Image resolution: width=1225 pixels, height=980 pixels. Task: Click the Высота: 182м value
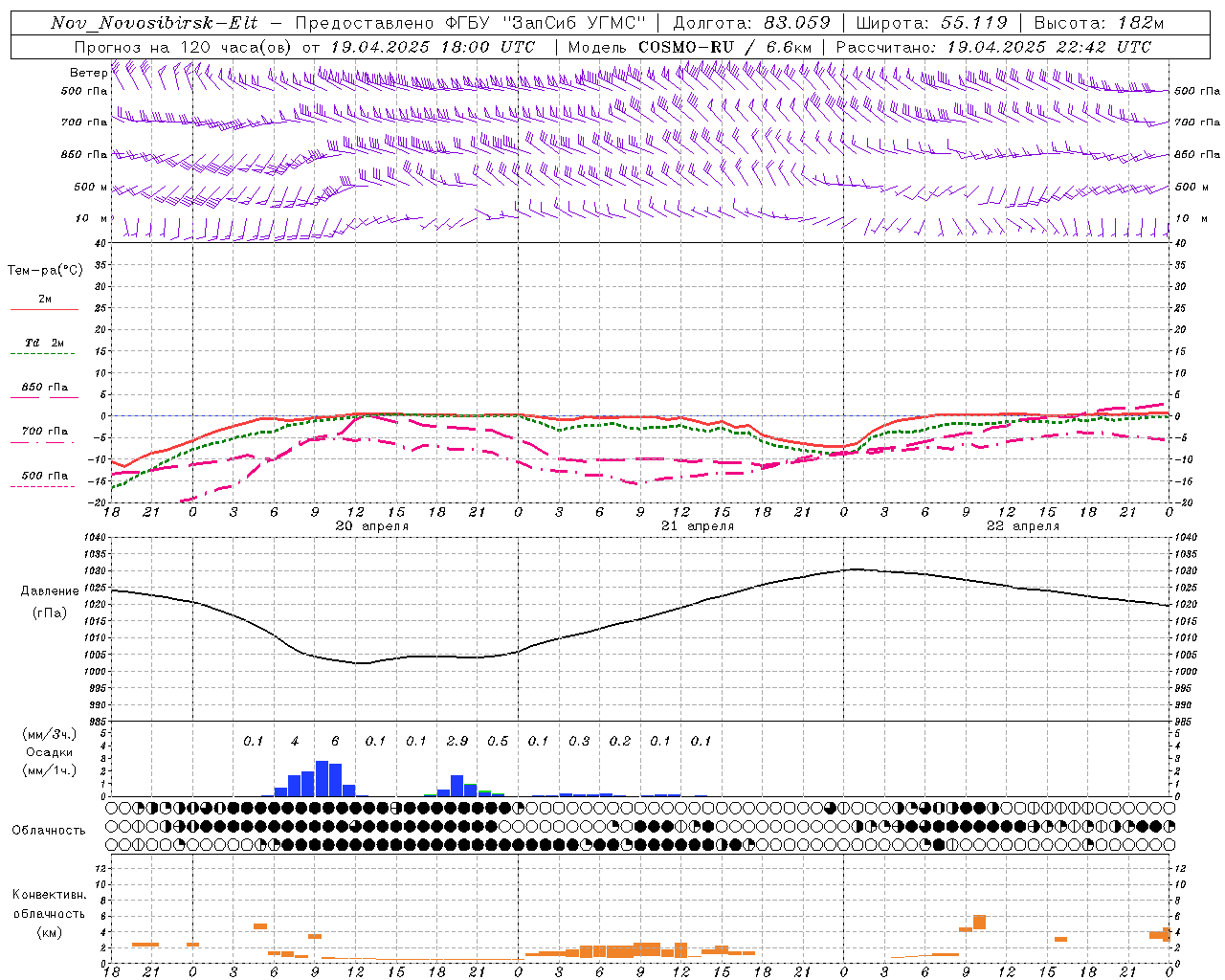1100,23
